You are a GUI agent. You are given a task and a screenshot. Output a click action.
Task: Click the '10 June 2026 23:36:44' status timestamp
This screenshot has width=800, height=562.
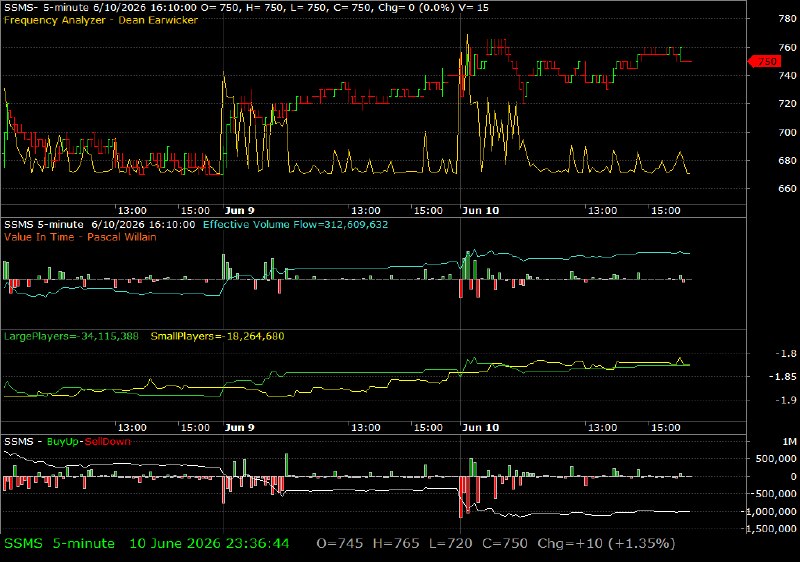pyautogui.click(x=209, y=544)
